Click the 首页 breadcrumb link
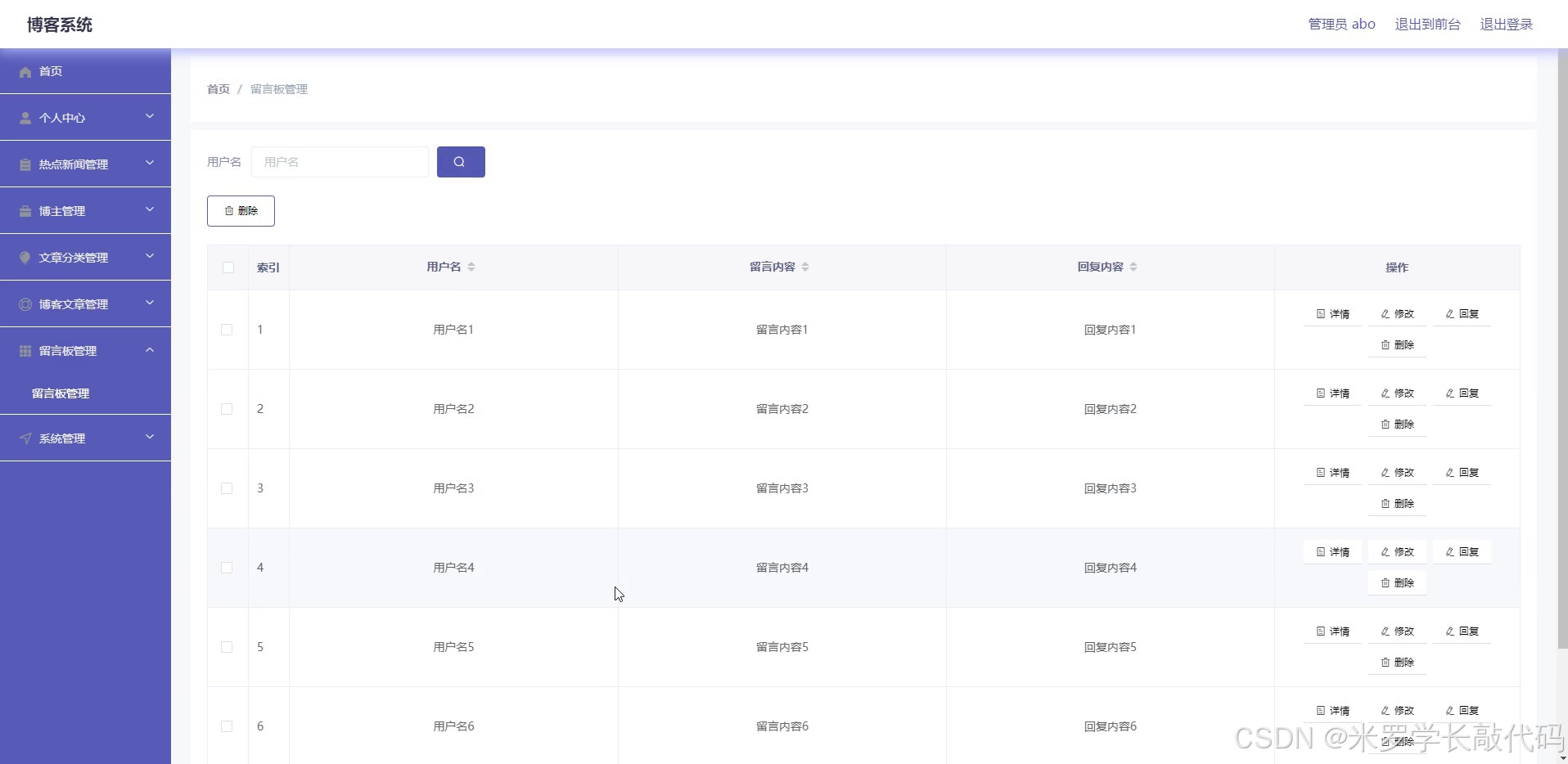This screenshot has width=1568, height=764. click(x=219, y=89)
